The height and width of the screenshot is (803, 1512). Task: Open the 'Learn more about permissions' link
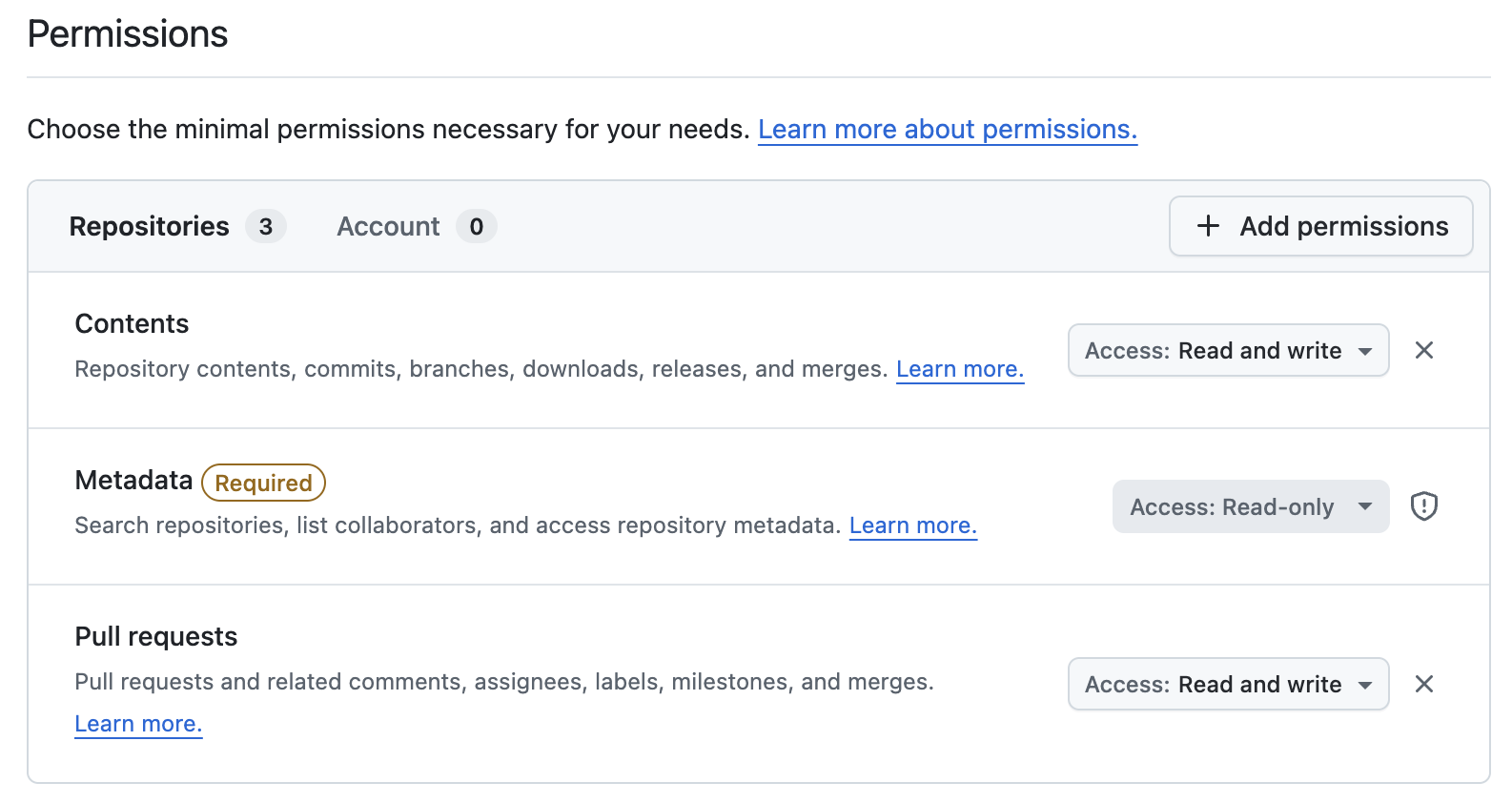[947, 129]
